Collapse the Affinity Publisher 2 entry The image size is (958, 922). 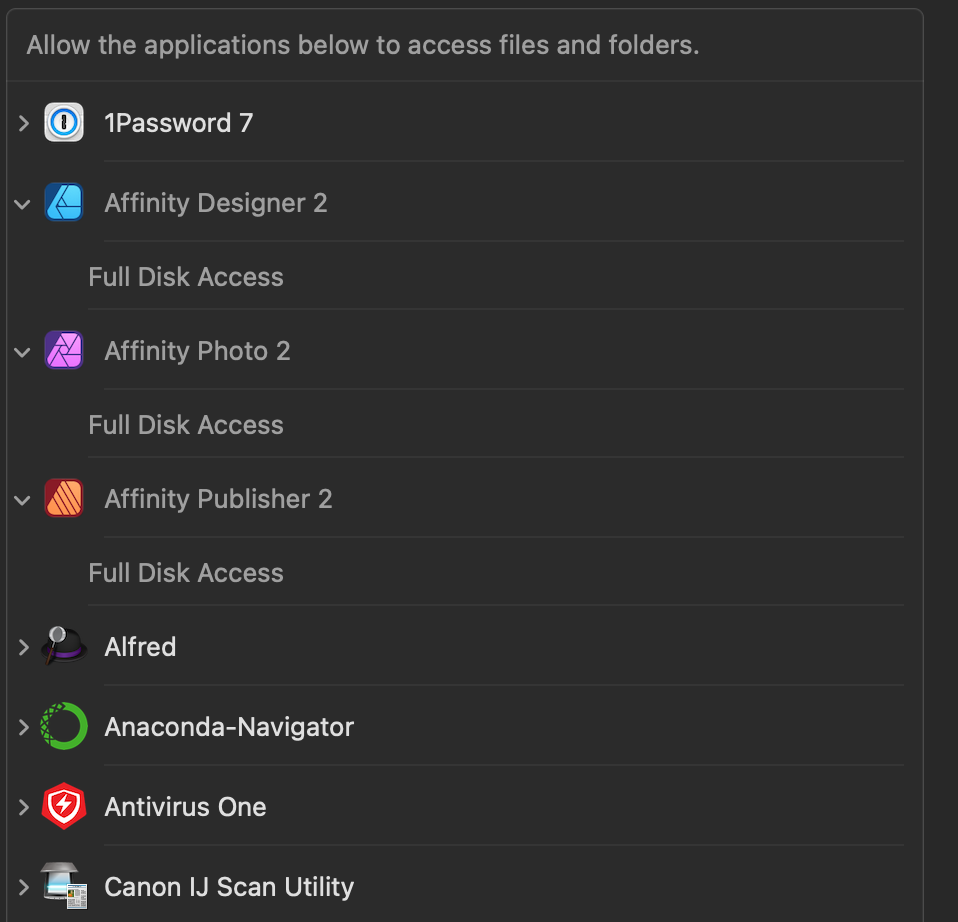pyautogui.click(x=23, y=500)
